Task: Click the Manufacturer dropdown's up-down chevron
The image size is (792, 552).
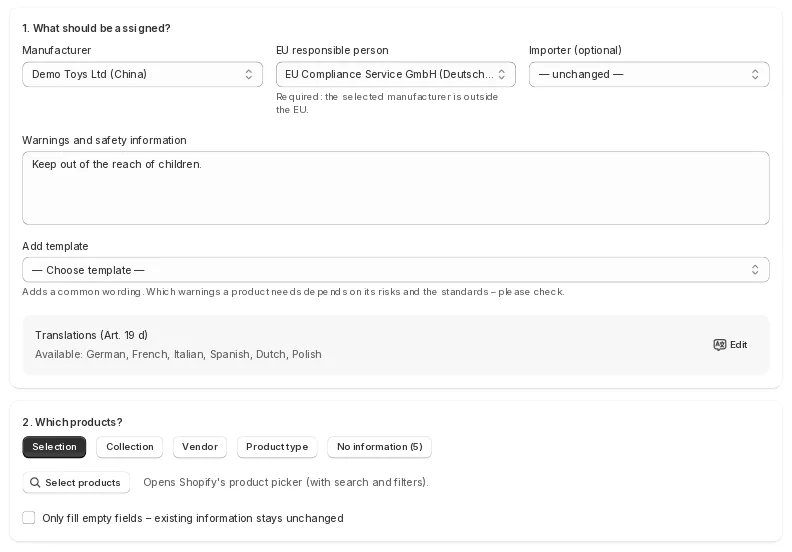Action: (x=249, y=74)
